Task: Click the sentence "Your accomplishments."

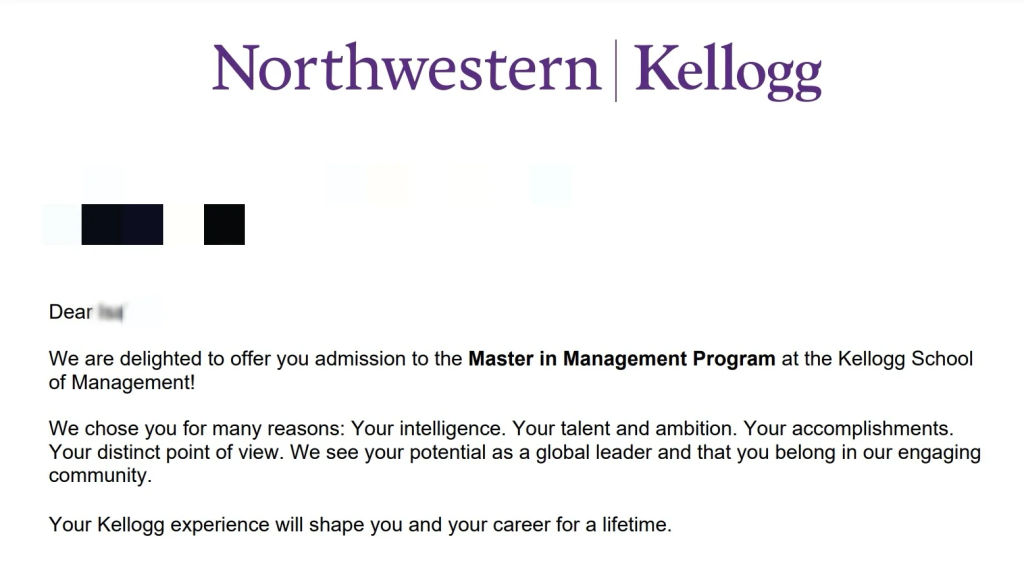Action: click(850, 429)
